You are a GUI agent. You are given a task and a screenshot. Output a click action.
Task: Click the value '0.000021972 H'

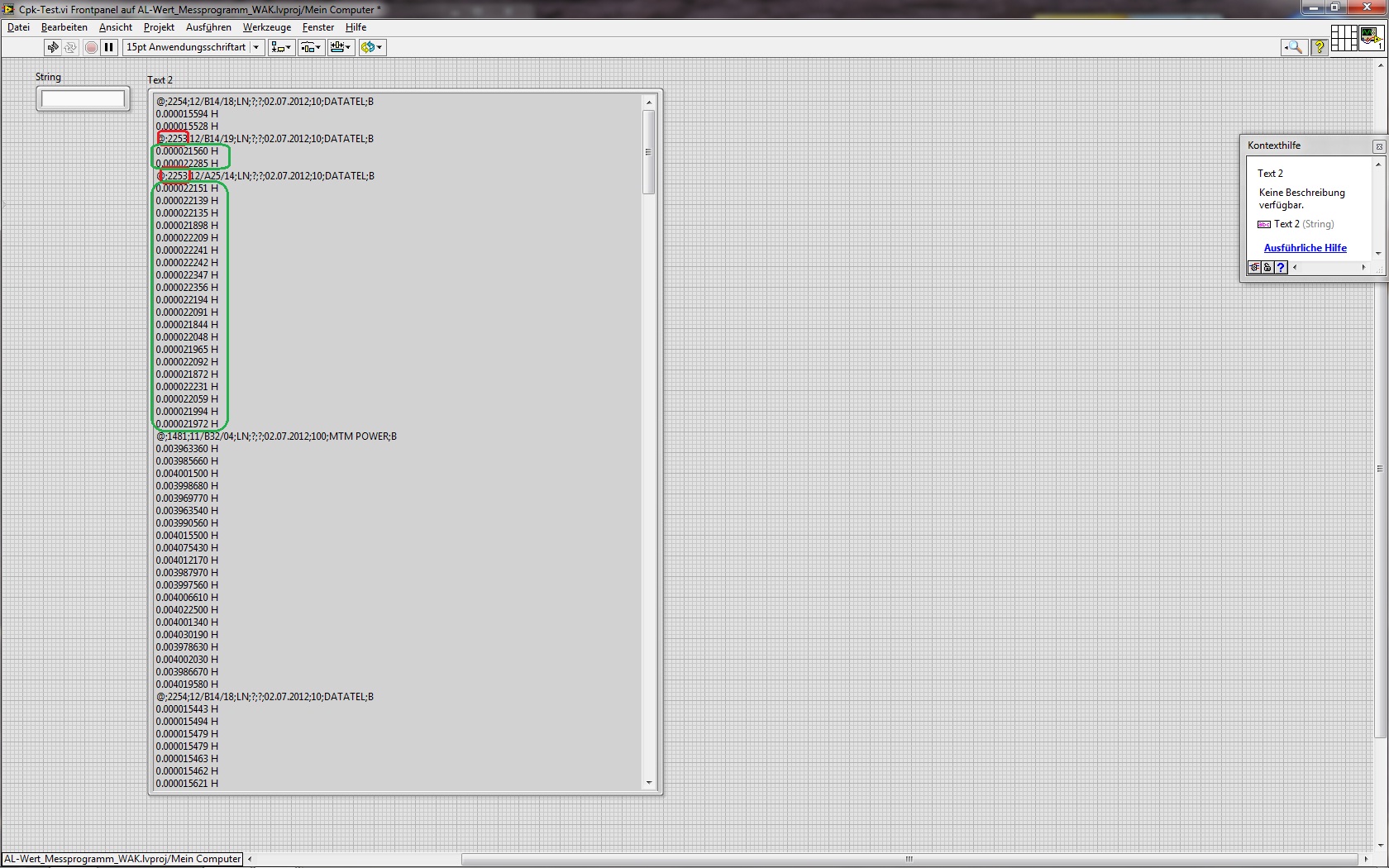coord(187,424)
